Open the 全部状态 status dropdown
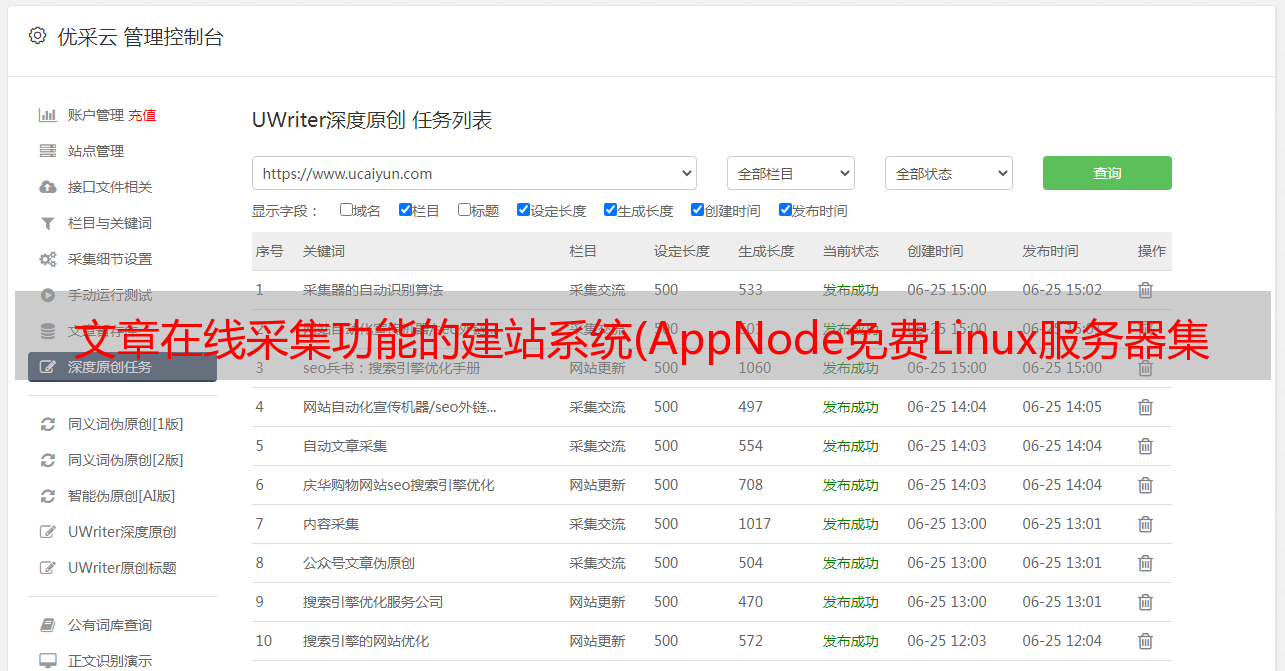This screenshot has height=671, width=1285. coord(948,173)
